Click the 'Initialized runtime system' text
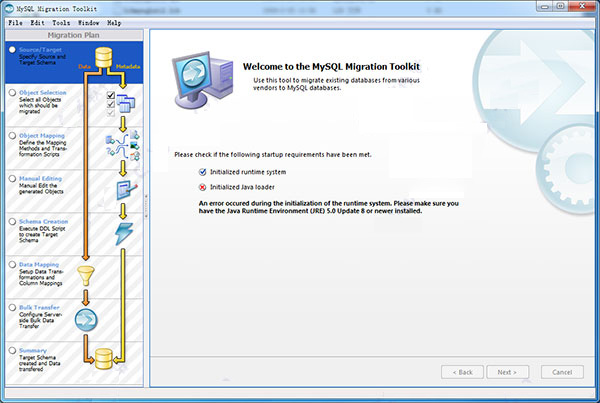This screenshot has height=403, width=600. [x=248, y=172]
